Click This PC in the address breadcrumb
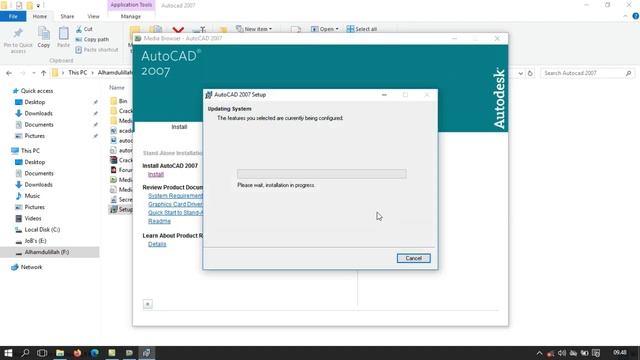This screenshot has width=640, height=360. pyautogui.click(x=78, y=73)
